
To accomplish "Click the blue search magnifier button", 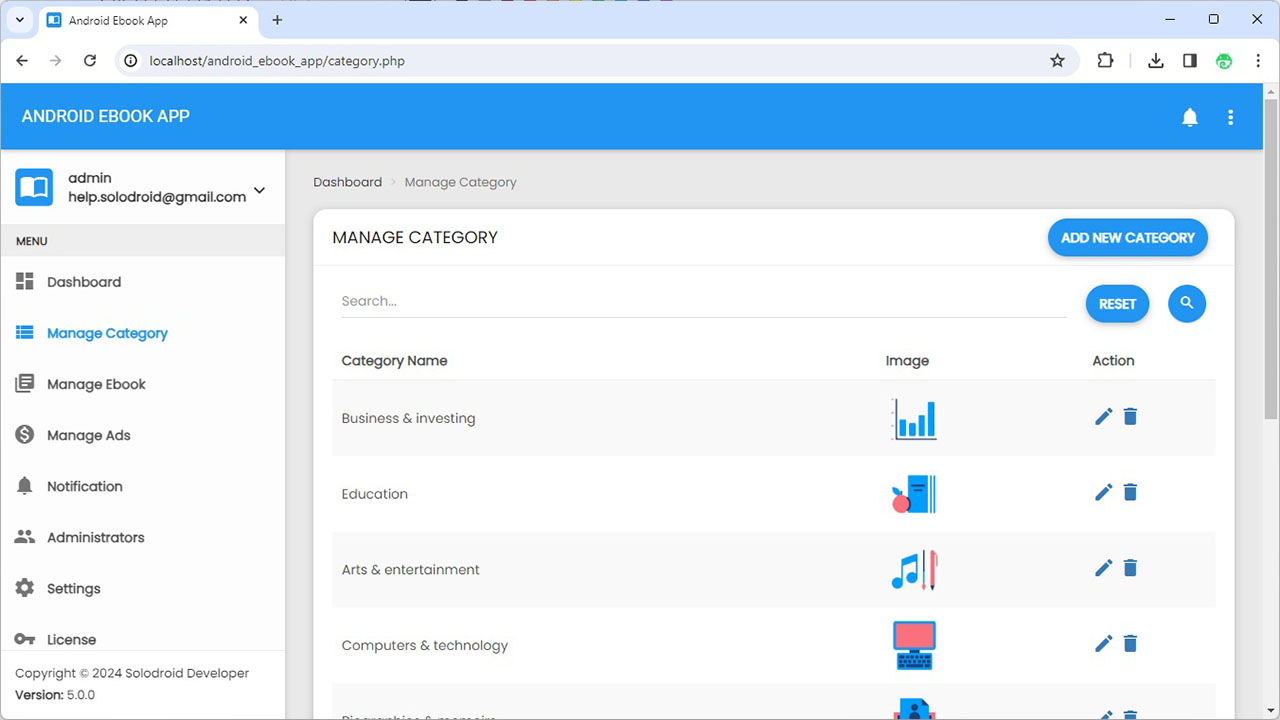I will (1187, 304).
